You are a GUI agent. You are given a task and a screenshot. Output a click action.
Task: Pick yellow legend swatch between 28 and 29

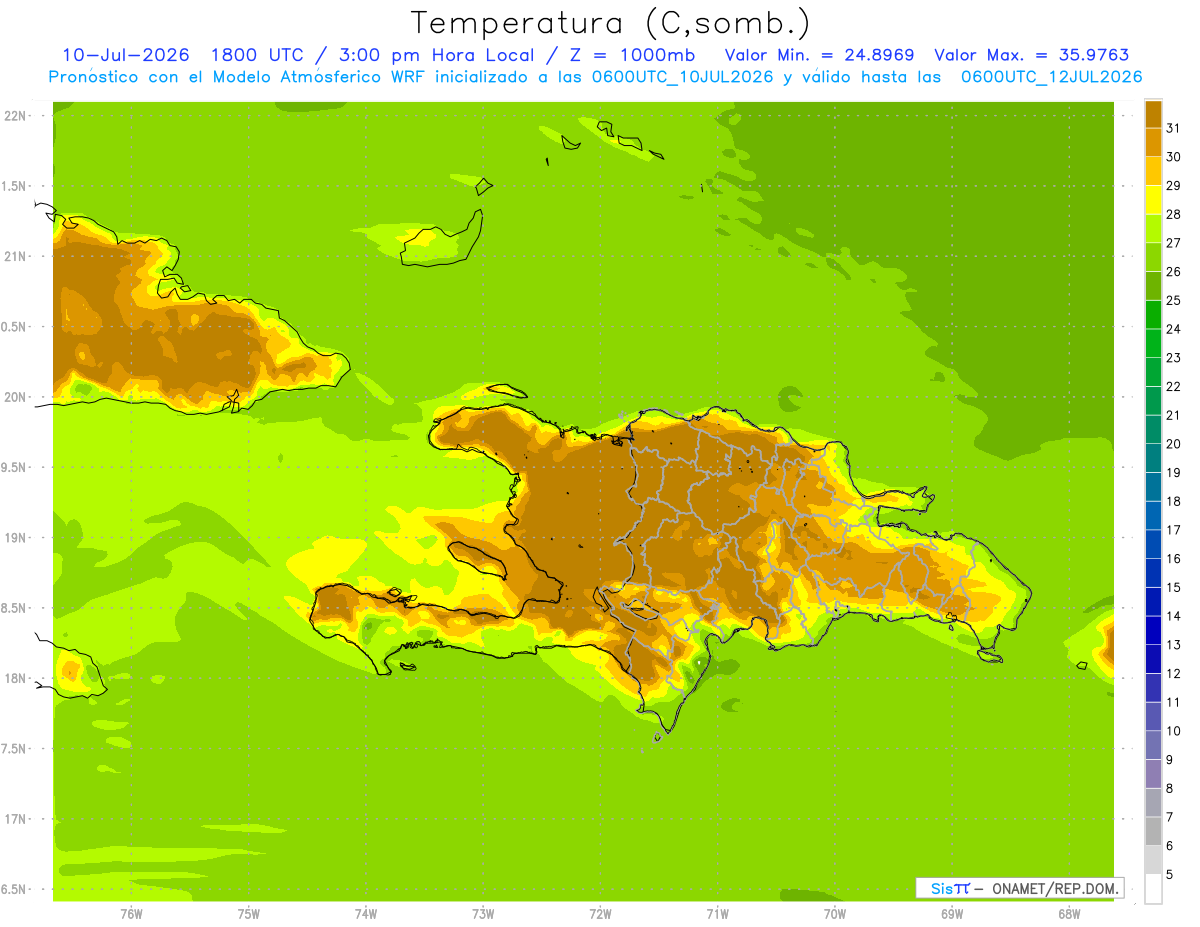1153,200
